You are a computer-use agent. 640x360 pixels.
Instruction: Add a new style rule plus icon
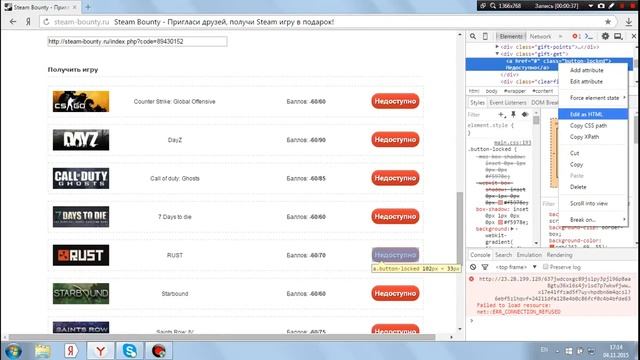click(x=501, y=115)
